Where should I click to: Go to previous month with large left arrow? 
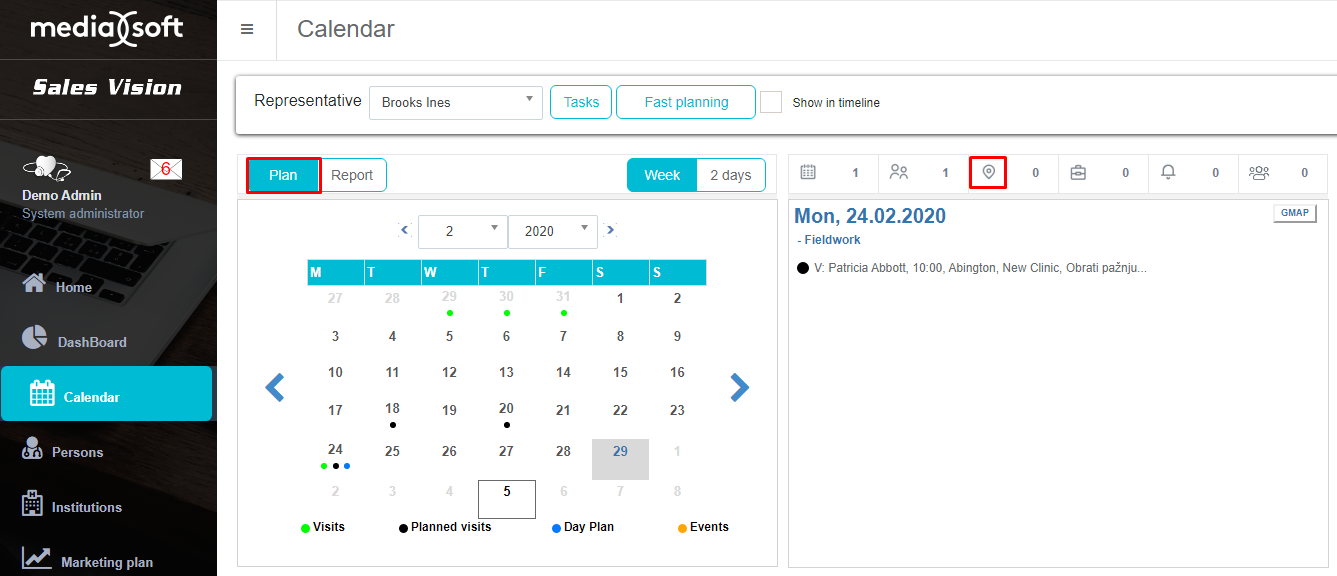point(275,387)
